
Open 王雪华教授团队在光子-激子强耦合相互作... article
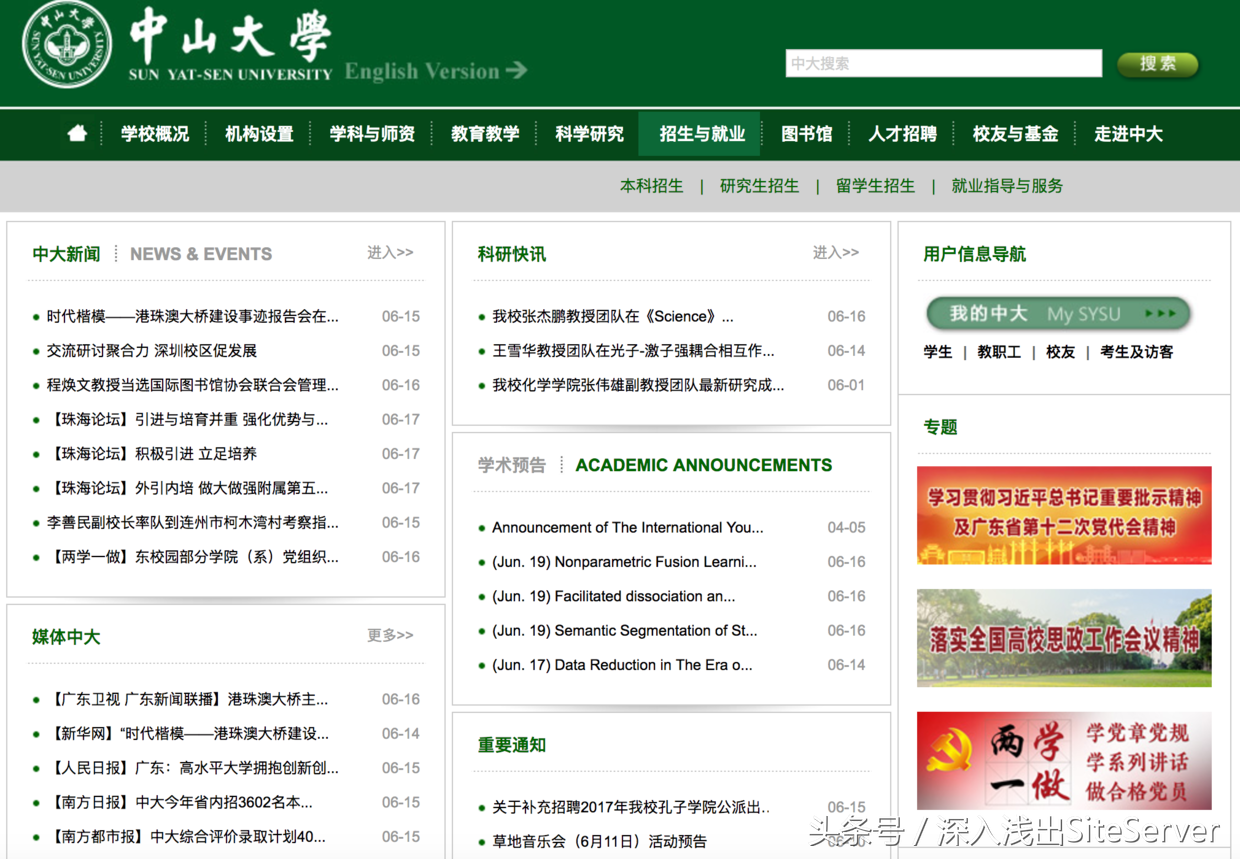[x=633, y=351]
